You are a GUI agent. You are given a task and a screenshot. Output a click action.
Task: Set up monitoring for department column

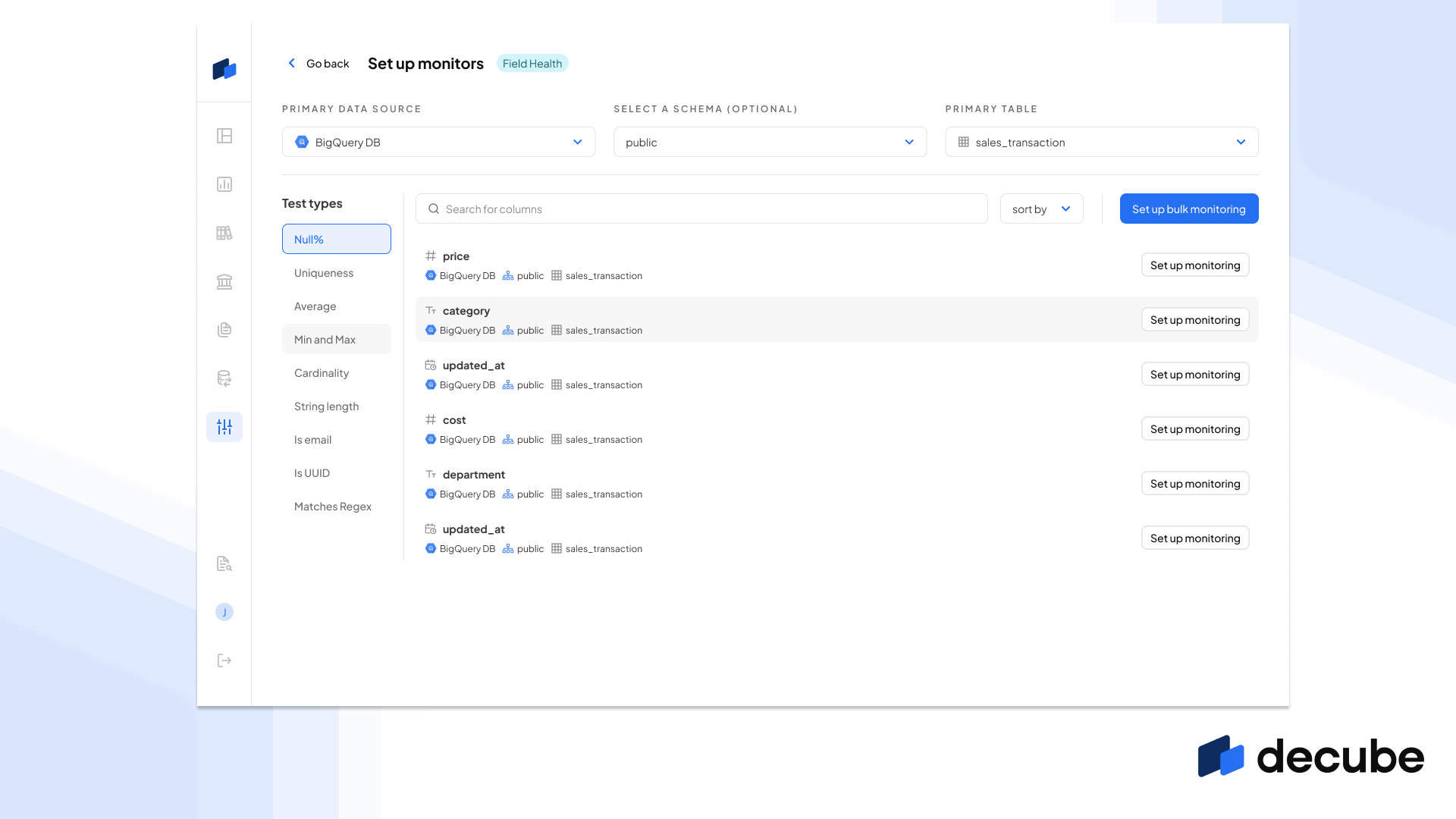tap(1195, 483)
